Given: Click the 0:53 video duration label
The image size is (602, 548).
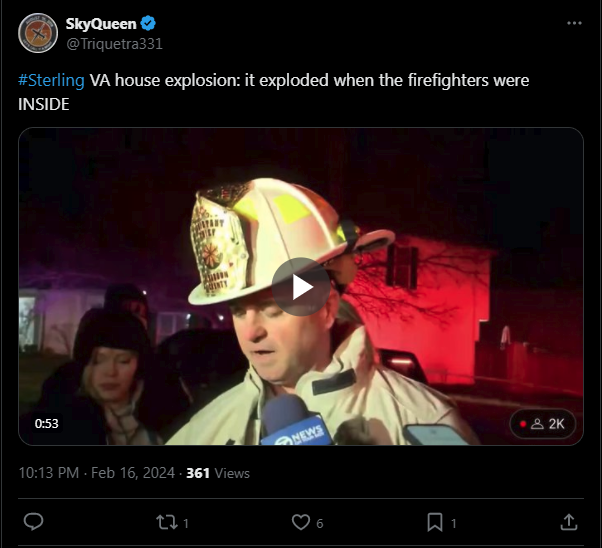Looking at the screenshot, I should pos(46,424).
